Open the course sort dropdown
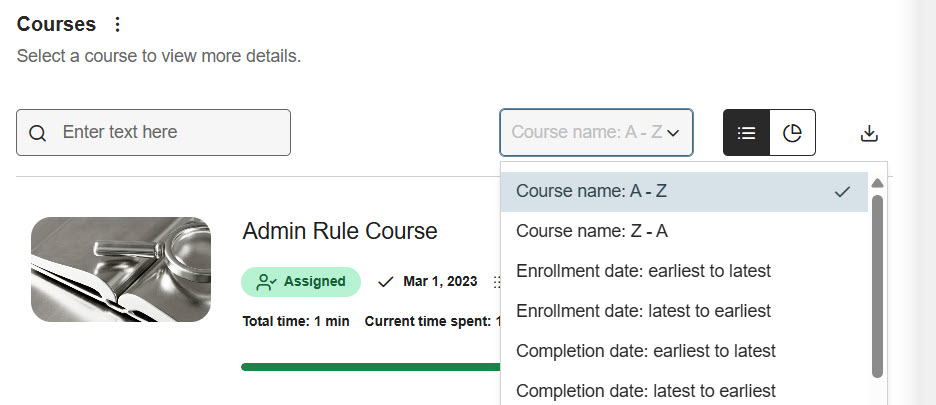This screenshot has width=936, height=405. [x=588, y=132]
